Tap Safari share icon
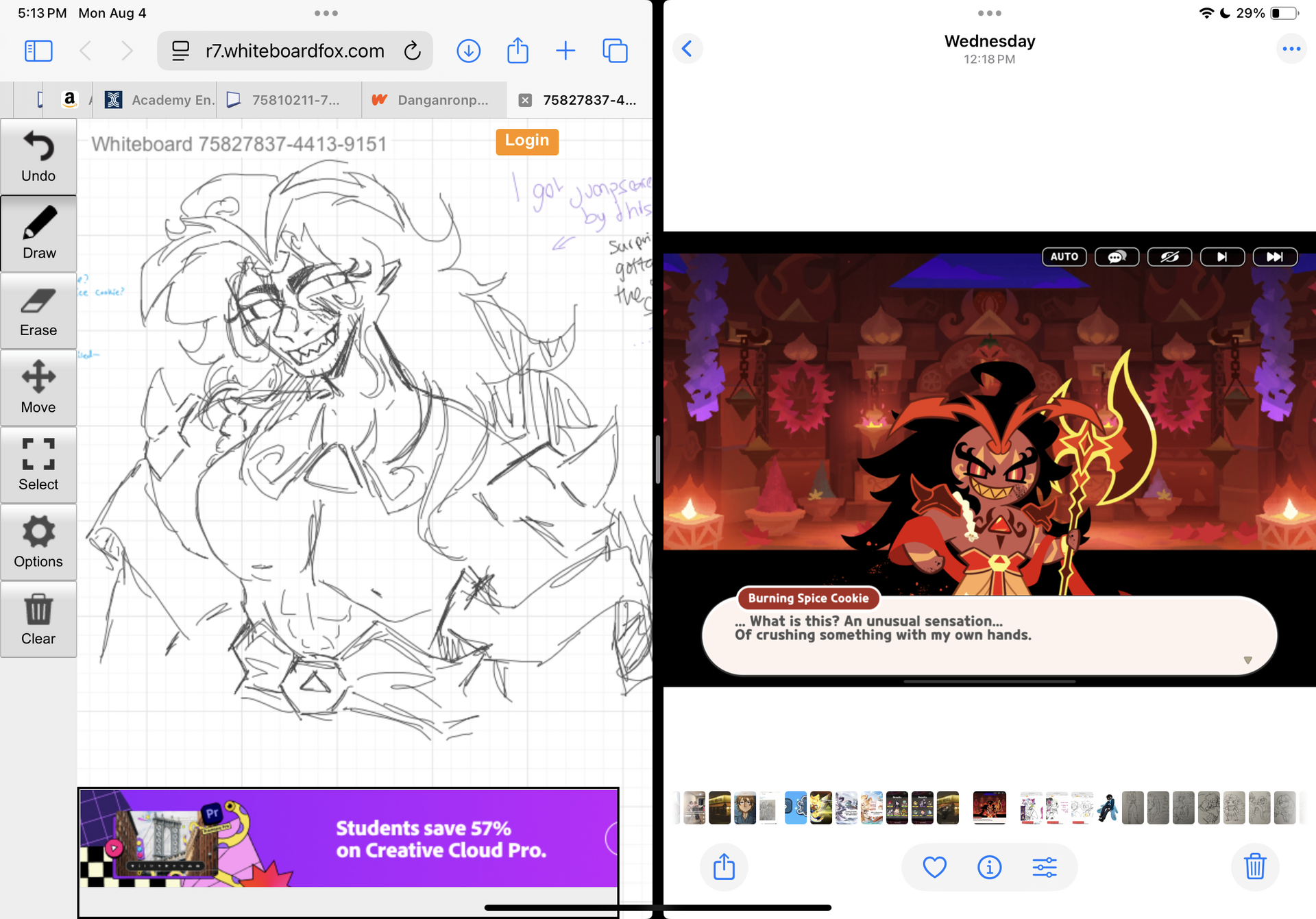 (x=517, y=51)
